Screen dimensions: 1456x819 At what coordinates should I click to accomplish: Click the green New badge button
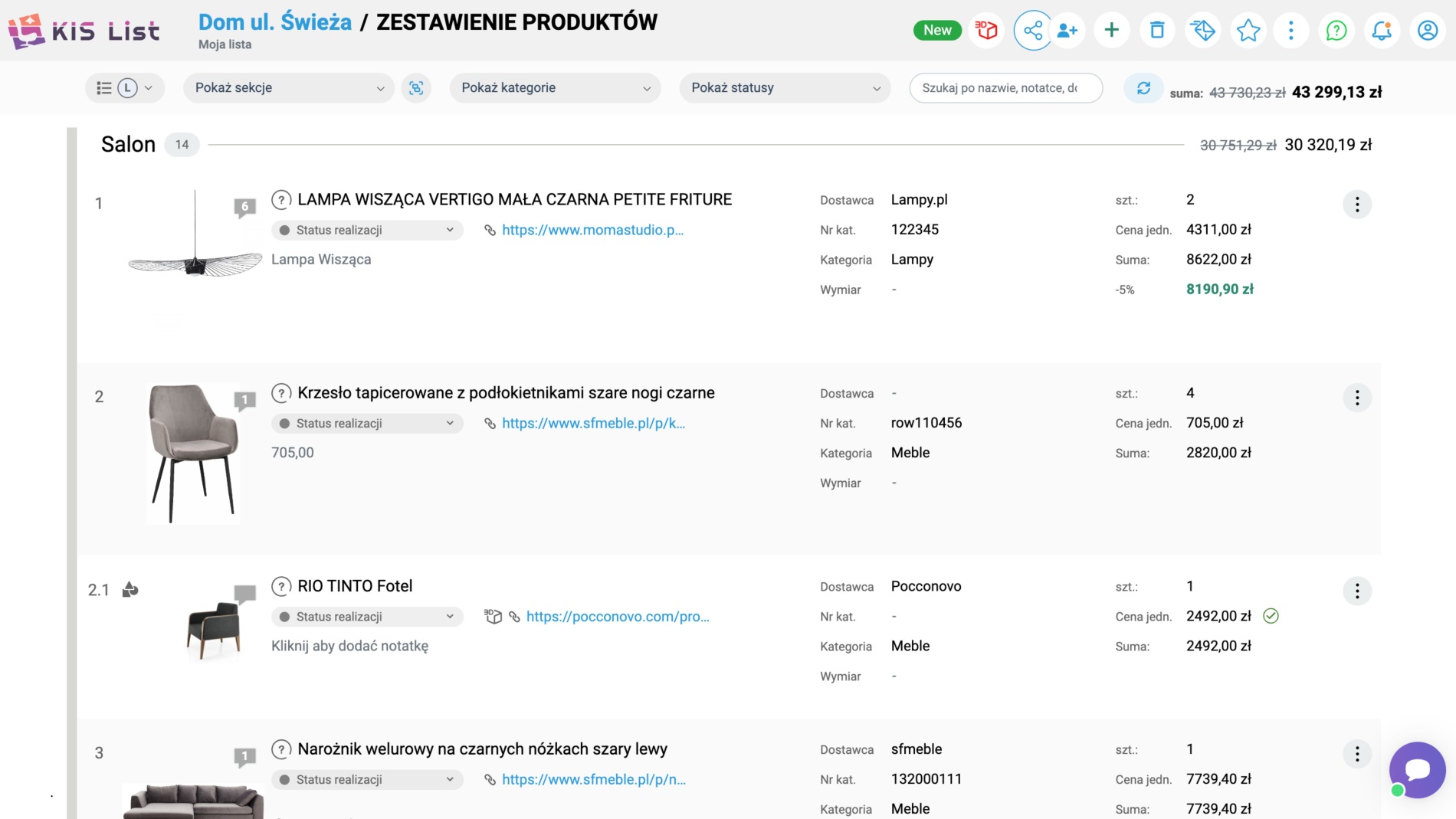[937, 30]
